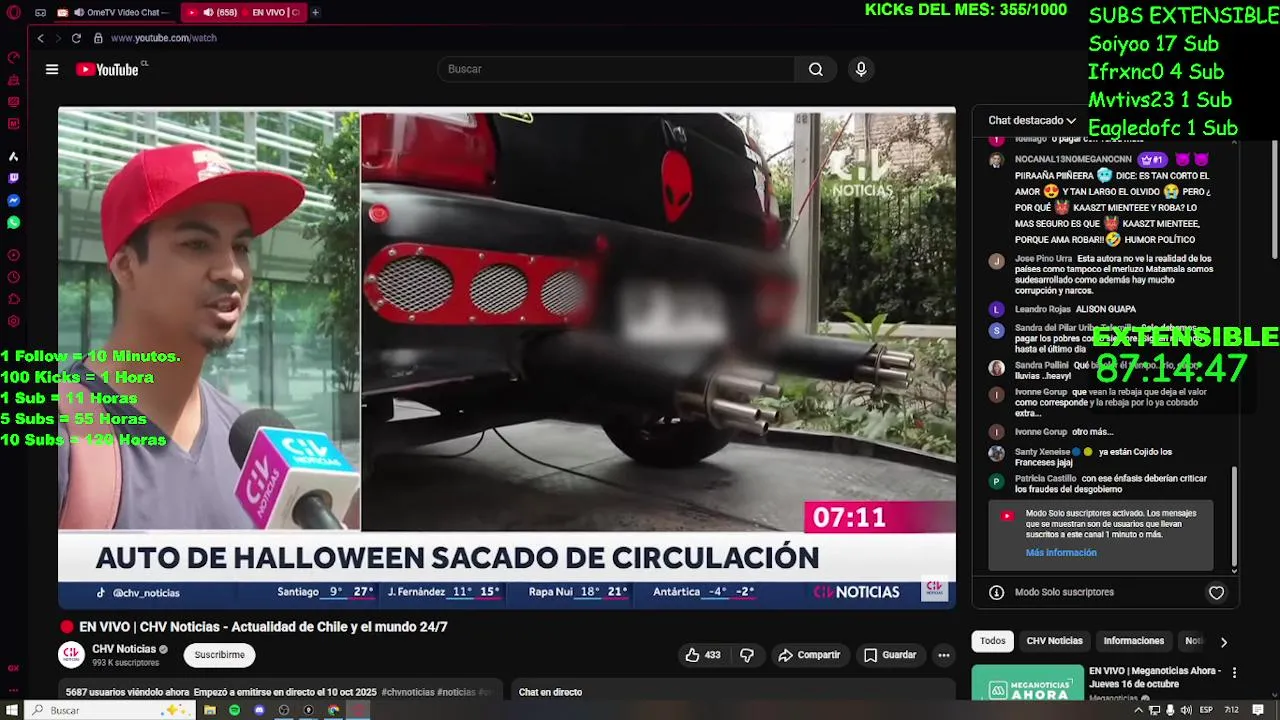Open options for Meganoticias Ahora video
The height and width of the screenshot is (720, 1280).
pos(1234,673)
